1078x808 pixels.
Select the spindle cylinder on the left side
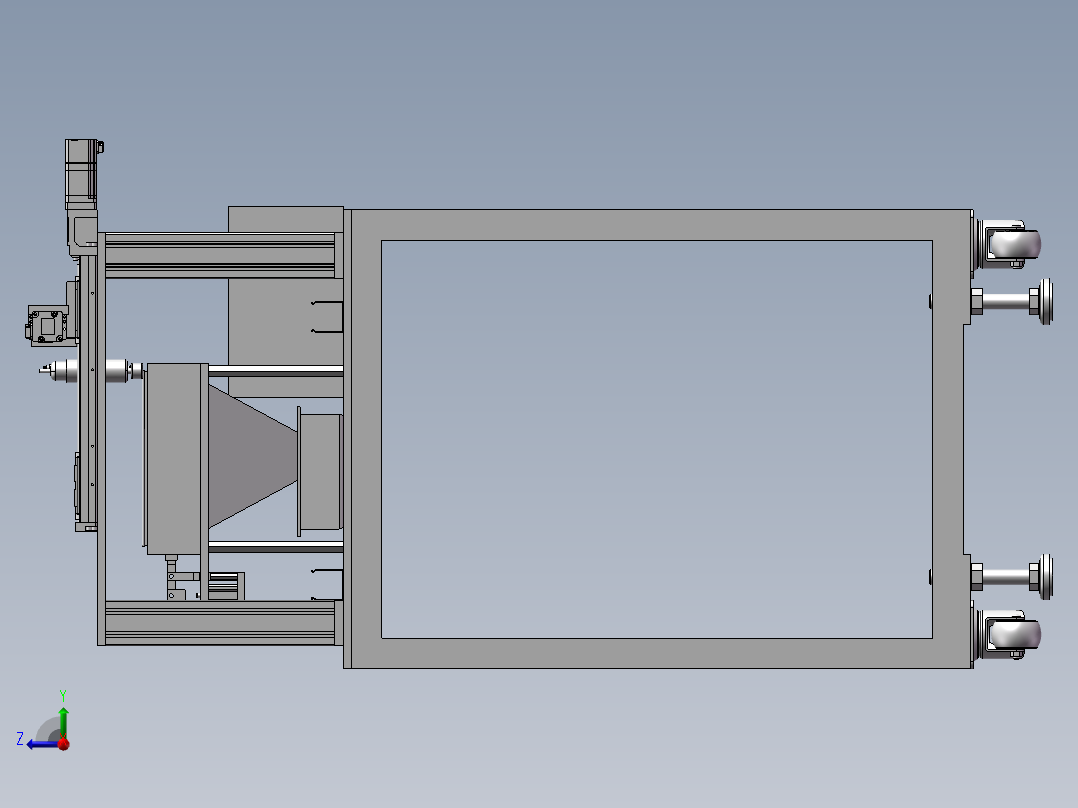(x=89, y=371)
